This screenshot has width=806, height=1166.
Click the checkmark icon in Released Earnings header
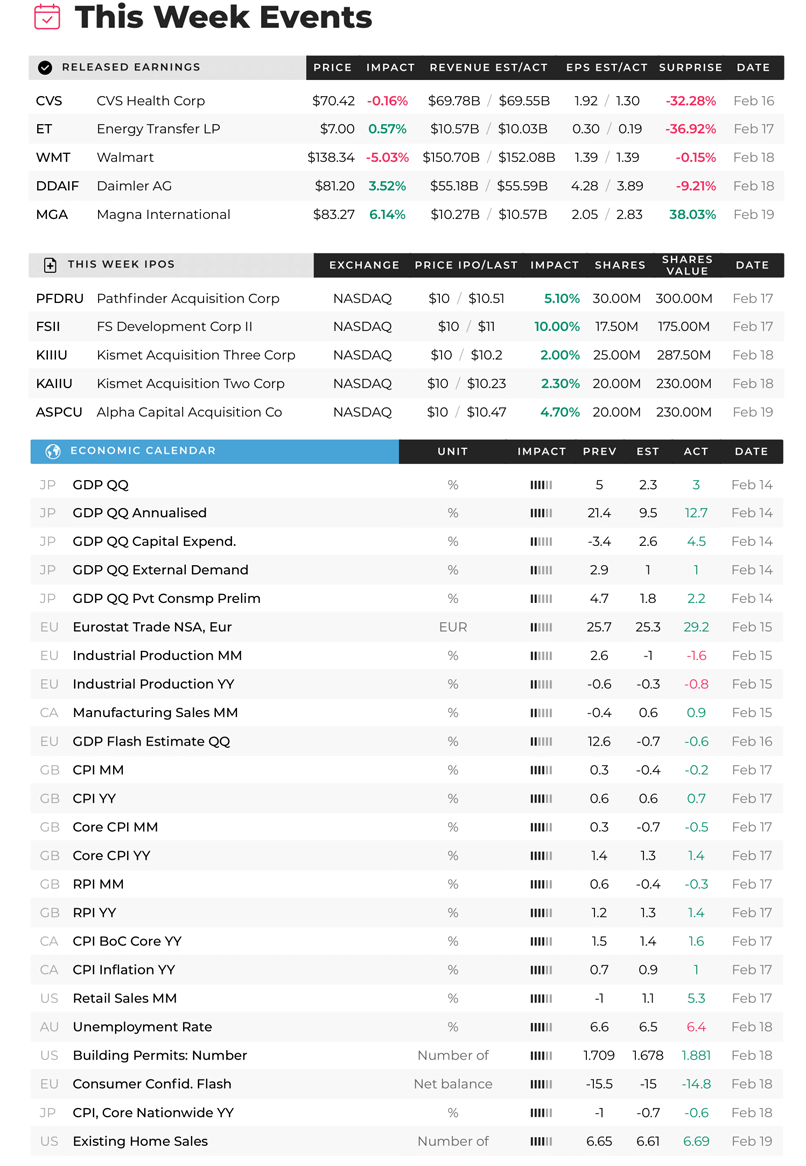[x=45, y=68]
